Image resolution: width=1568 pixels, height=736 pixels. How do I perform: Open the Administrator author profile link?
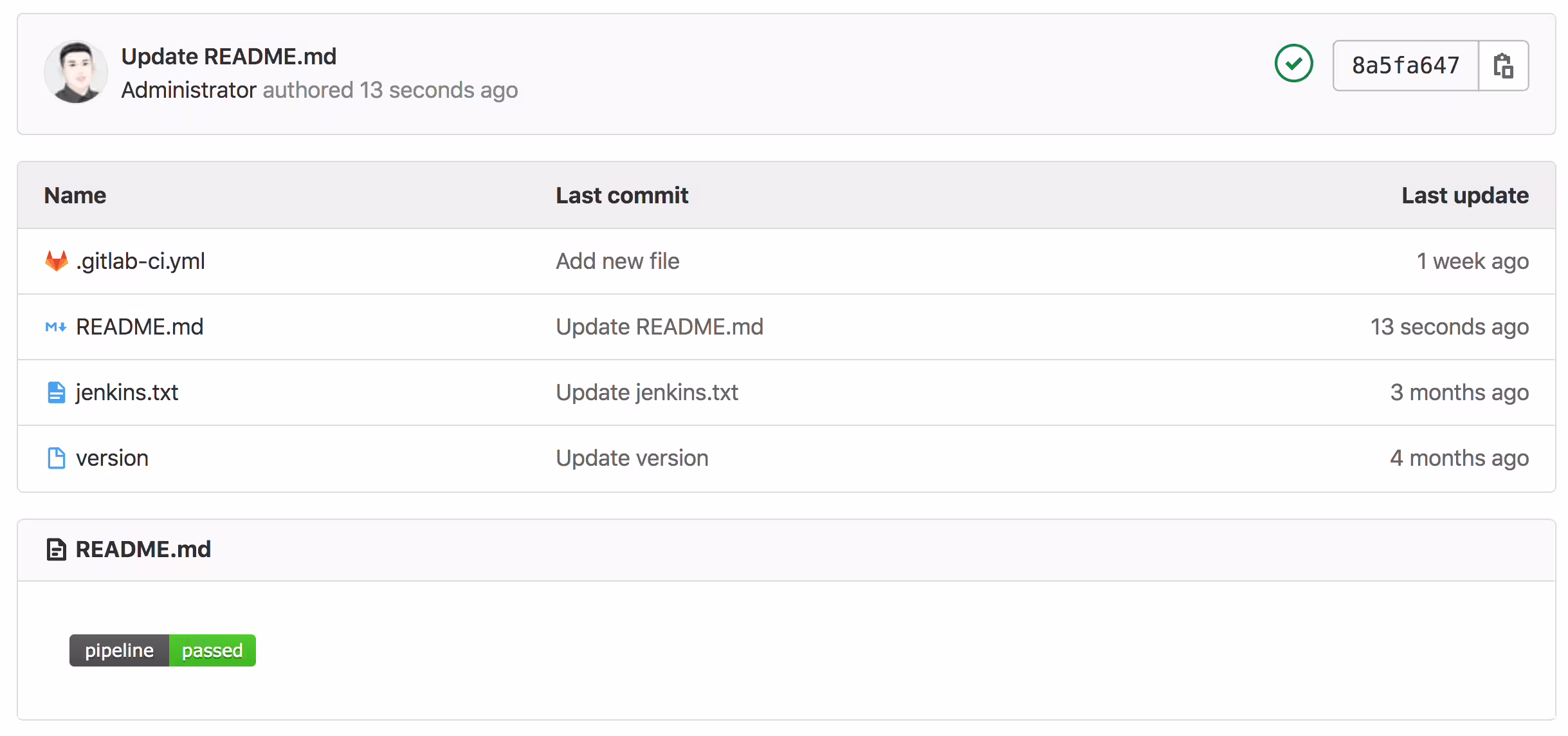[x=189, y=90]
